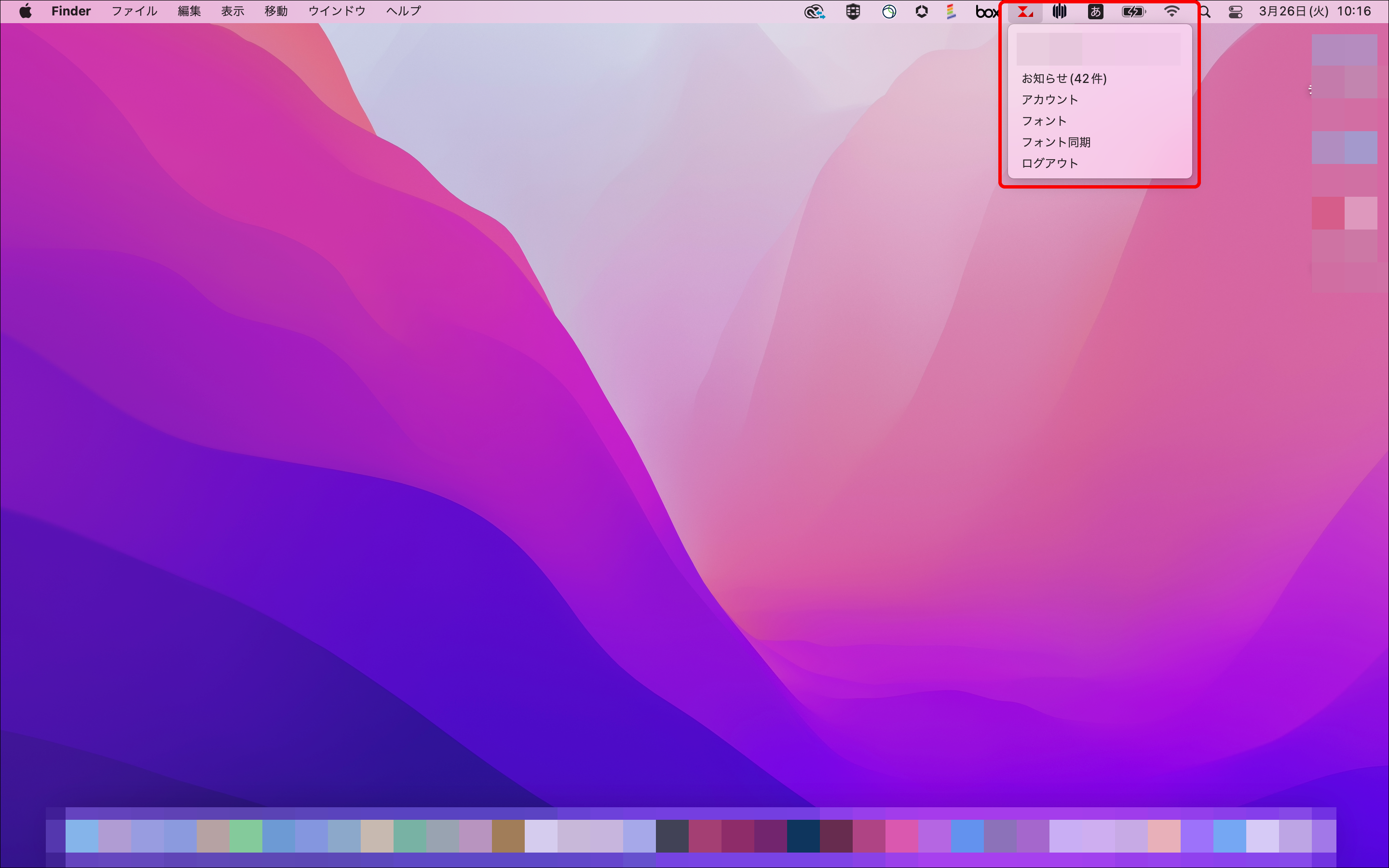This screenshot has height=868, width=1389.
Task: Click the フォント menu entry
Action: [x=1044, y=121]
